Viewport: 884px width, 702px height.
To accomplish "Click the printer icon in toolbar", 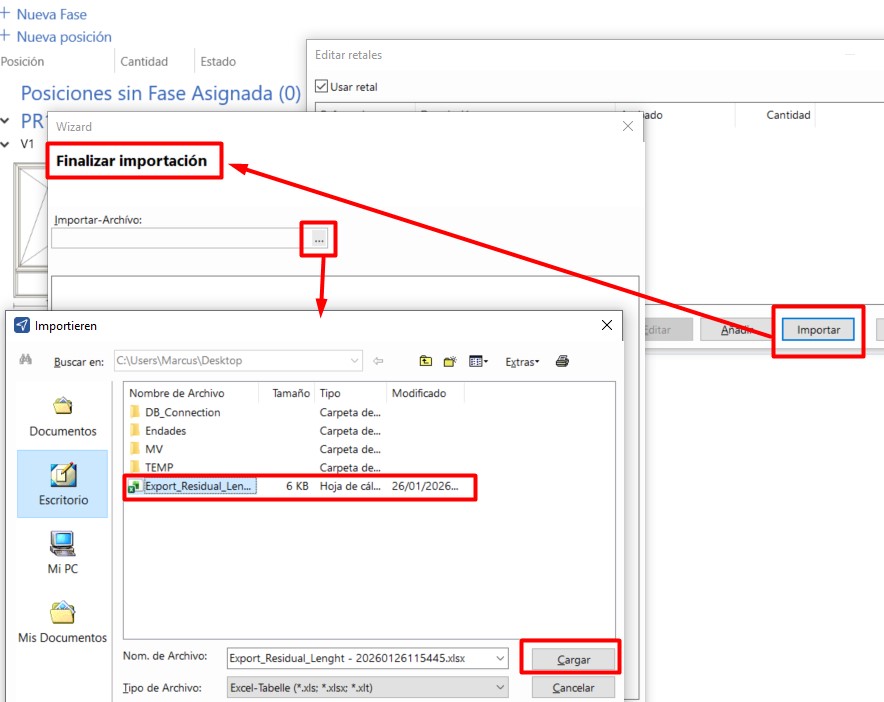I will point(562,361).
